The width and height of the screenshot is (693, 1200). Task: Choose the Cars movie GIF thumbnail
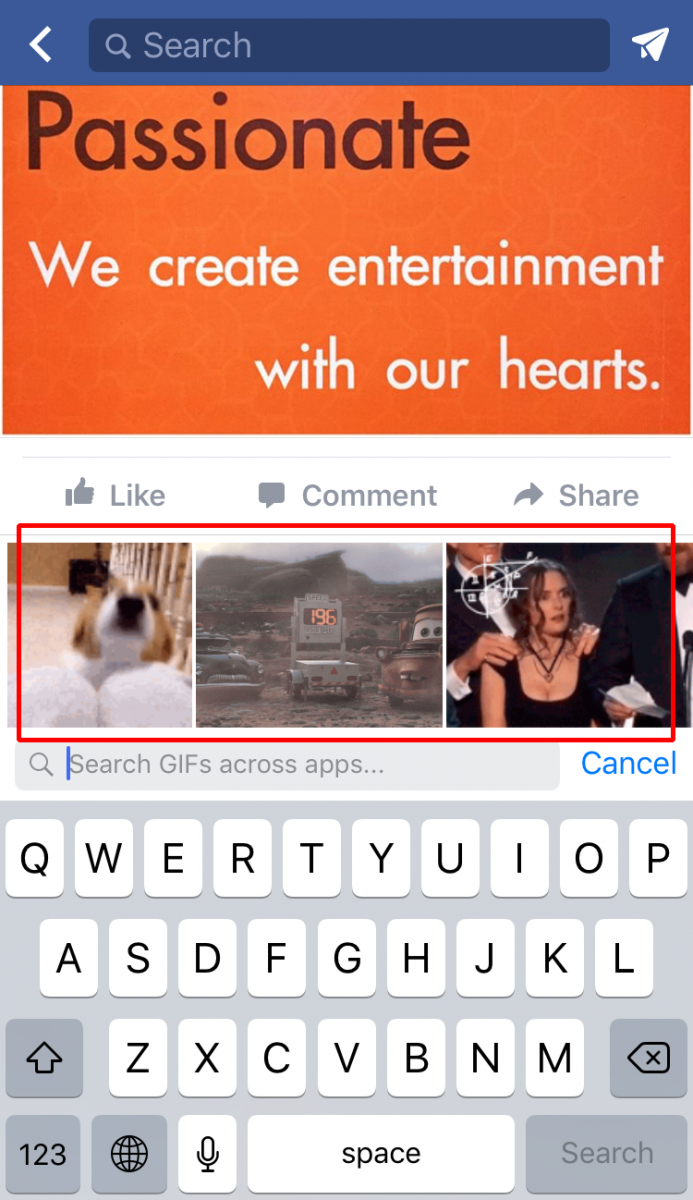click(319, 635)
